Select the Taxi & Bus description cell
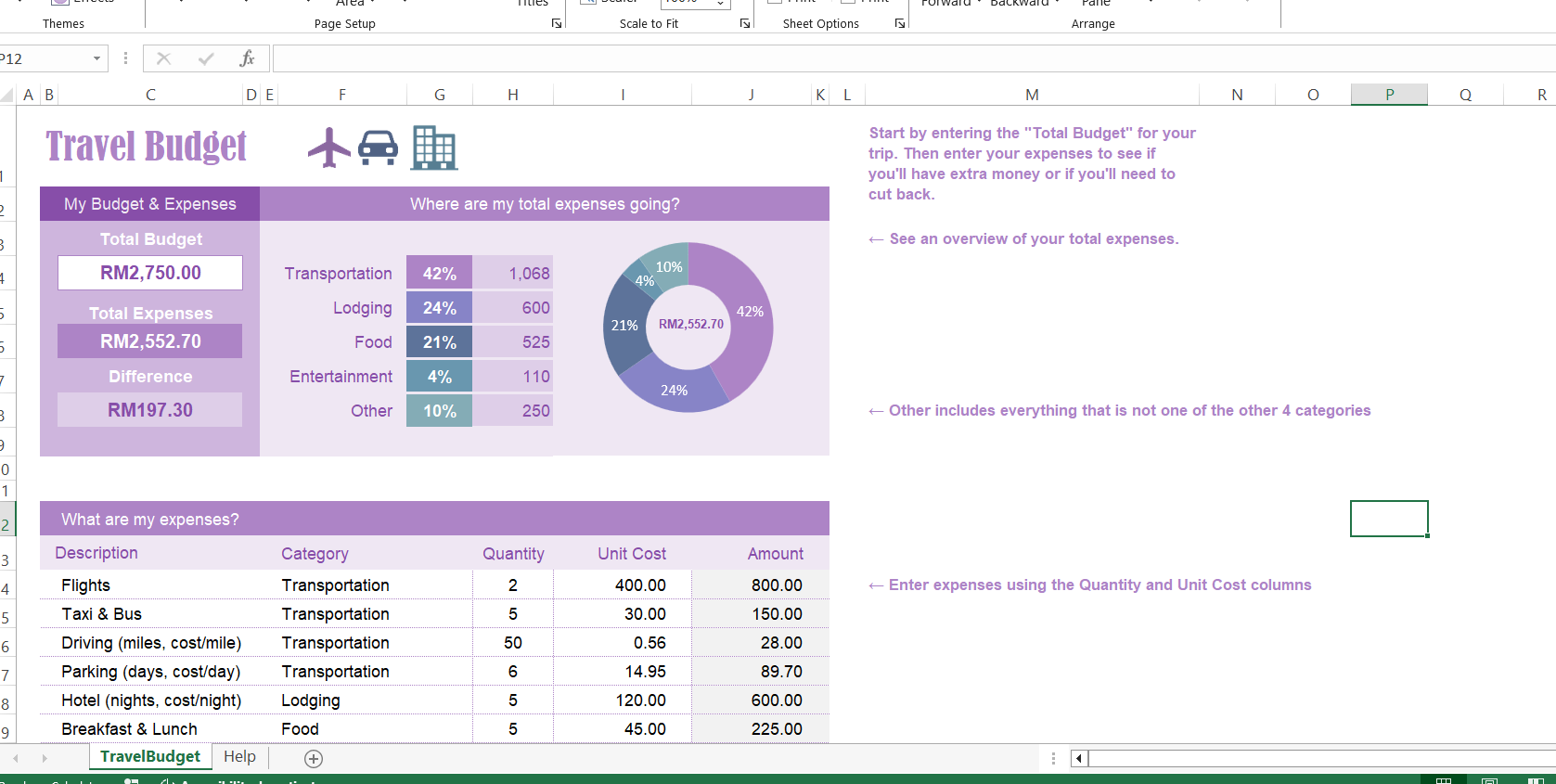 pyautogui.click(x=150, y=614)
